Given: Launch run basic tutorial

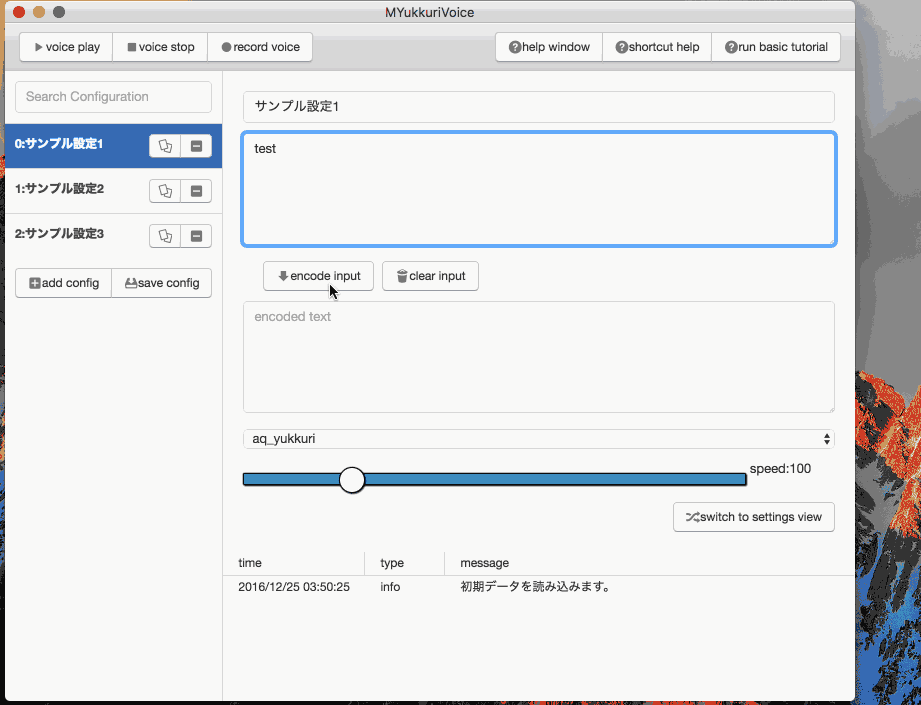Looking at the screenshot, I should tap(776, 47).
